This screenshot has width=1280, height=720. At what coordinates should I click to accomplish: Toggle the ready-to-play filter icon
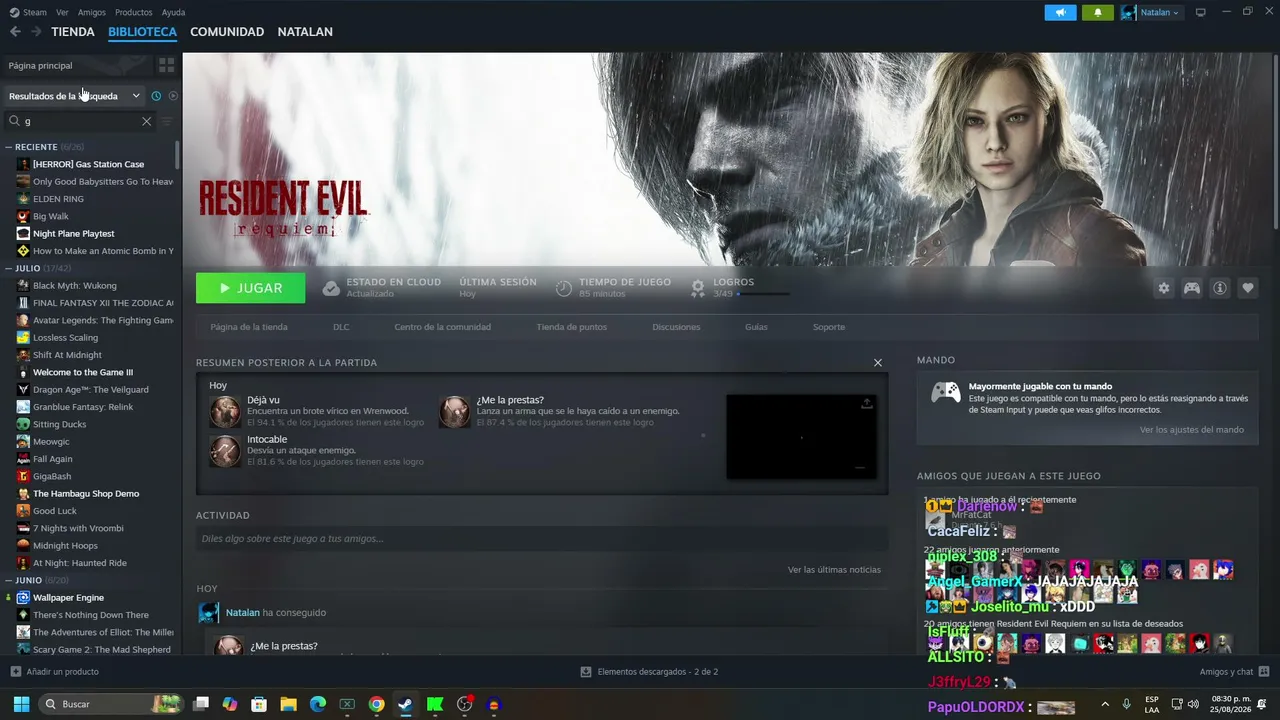pyautogui.click(x=173, y=96)
